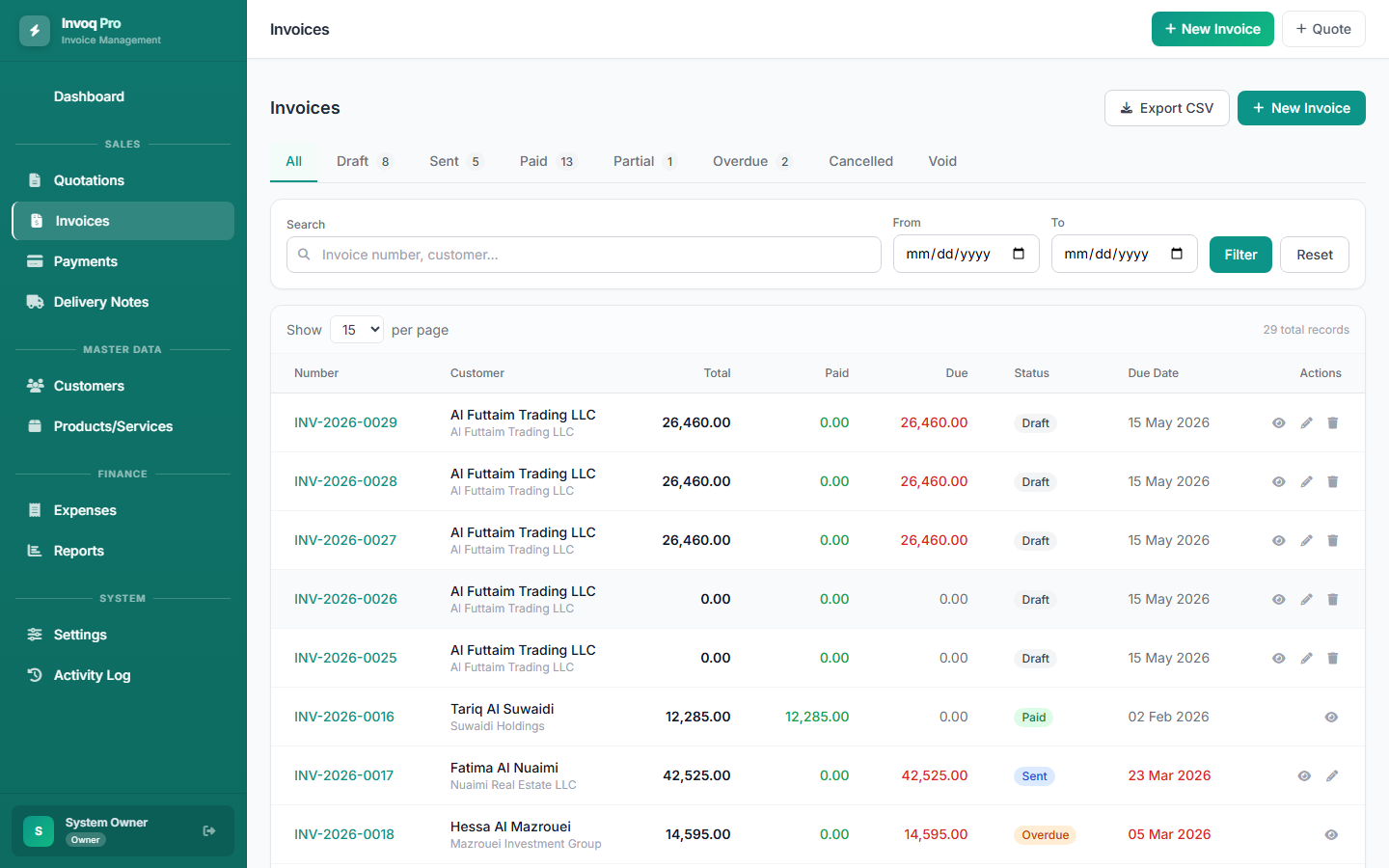
Task: Delete invoice INV-2026-0029 with trash icon
Action: tap(1333, 423)
